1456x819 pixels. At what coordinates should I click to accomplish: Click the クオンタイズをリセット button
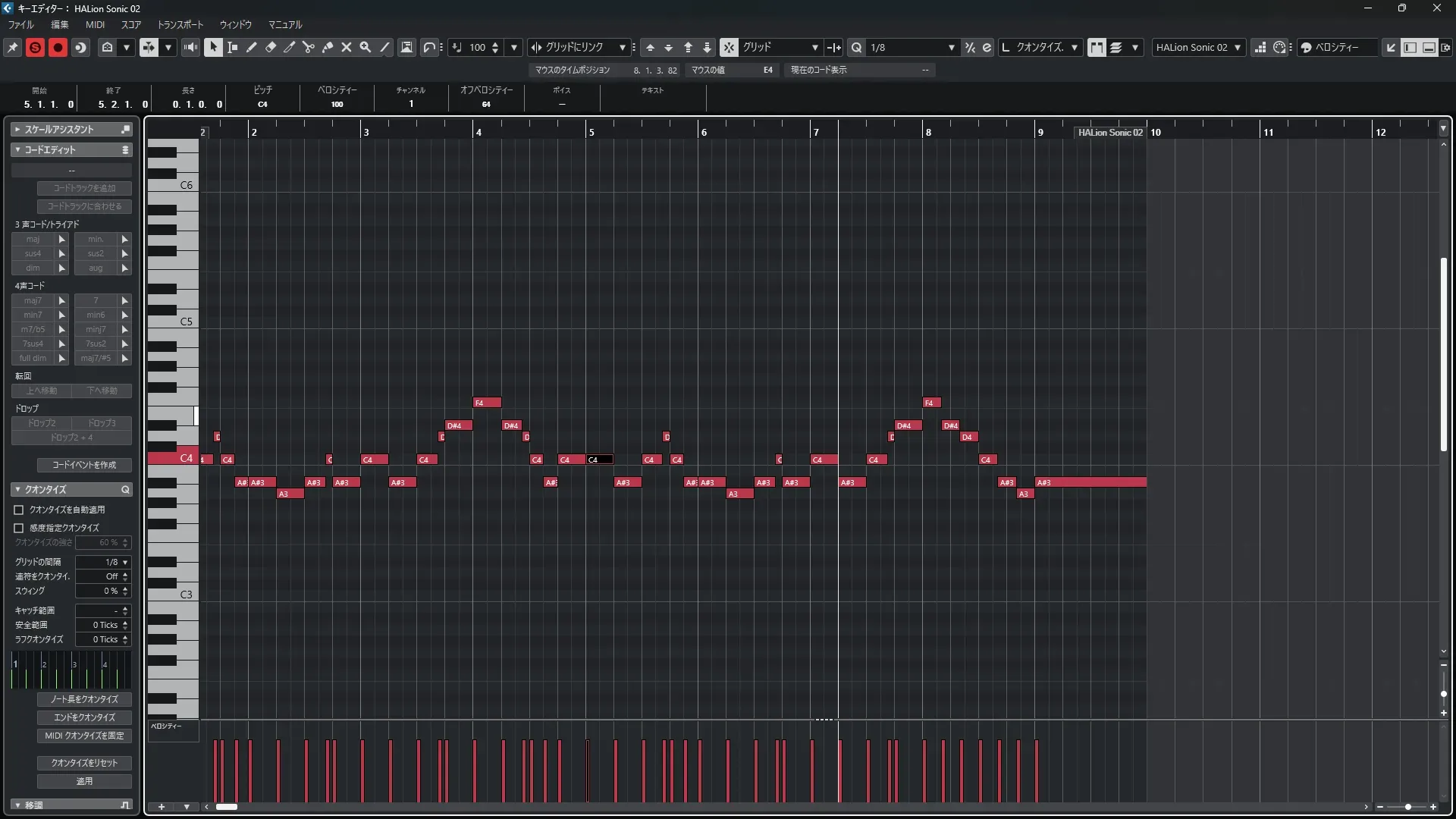(x=84, y=763)
